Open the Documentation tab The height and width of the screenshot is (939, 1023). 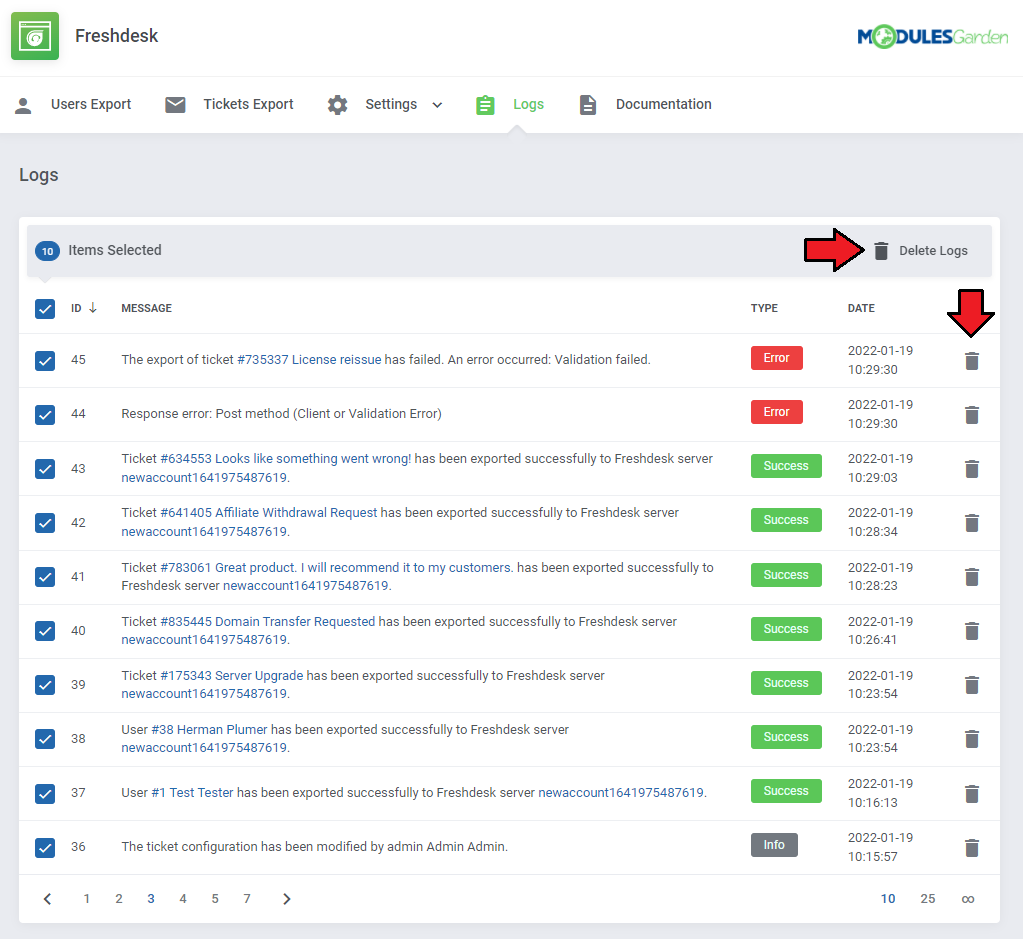664,104
